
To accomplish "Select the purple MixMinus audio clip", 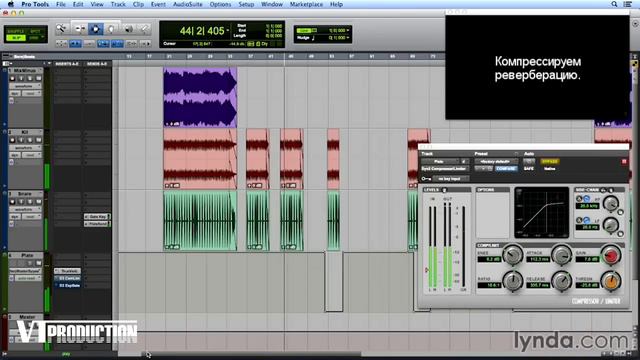I will [x=200, y=97].
